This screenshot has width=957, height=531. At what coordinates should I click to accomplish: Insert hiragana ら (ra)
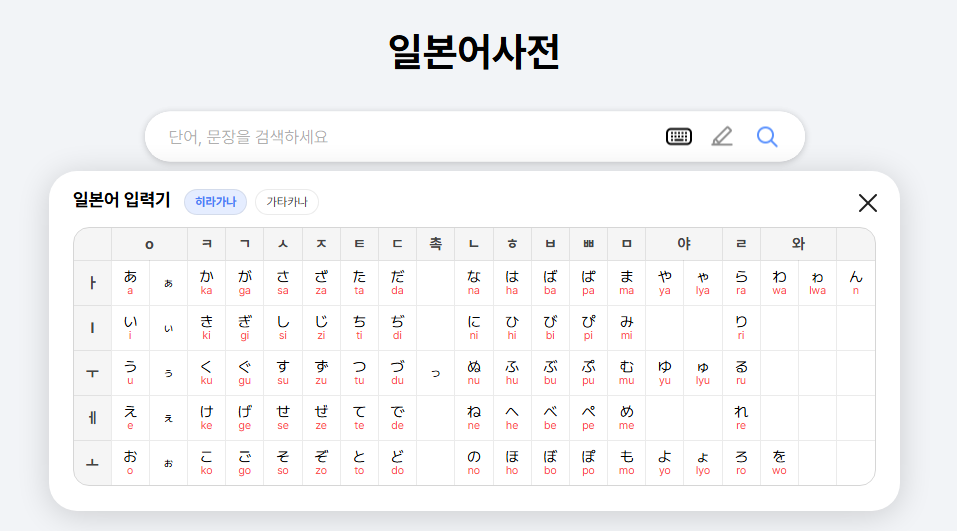[741, 283]
